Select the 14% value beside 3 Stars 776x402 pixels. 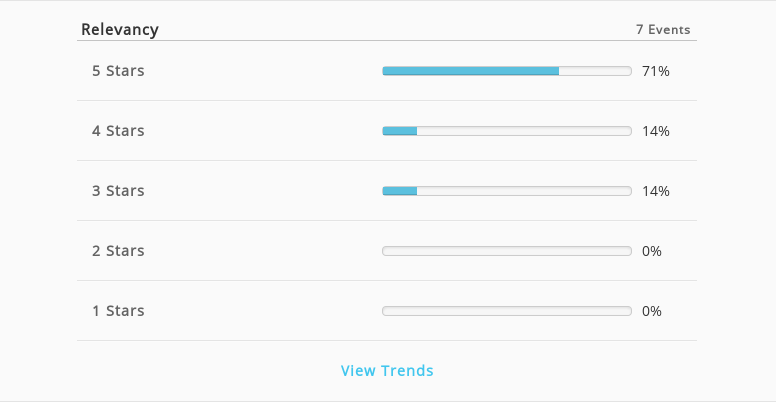click(656, 191)
